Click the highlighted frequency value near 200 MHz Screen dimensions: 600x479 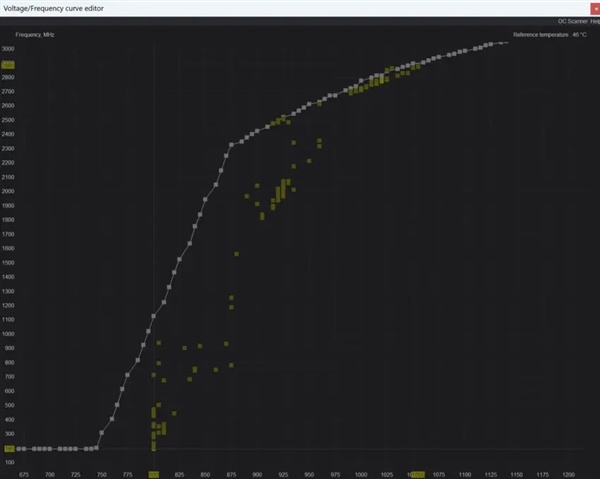9,449
